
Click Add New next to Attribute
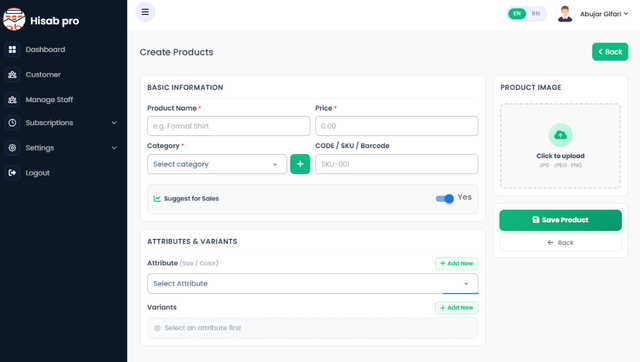(456, 263)
